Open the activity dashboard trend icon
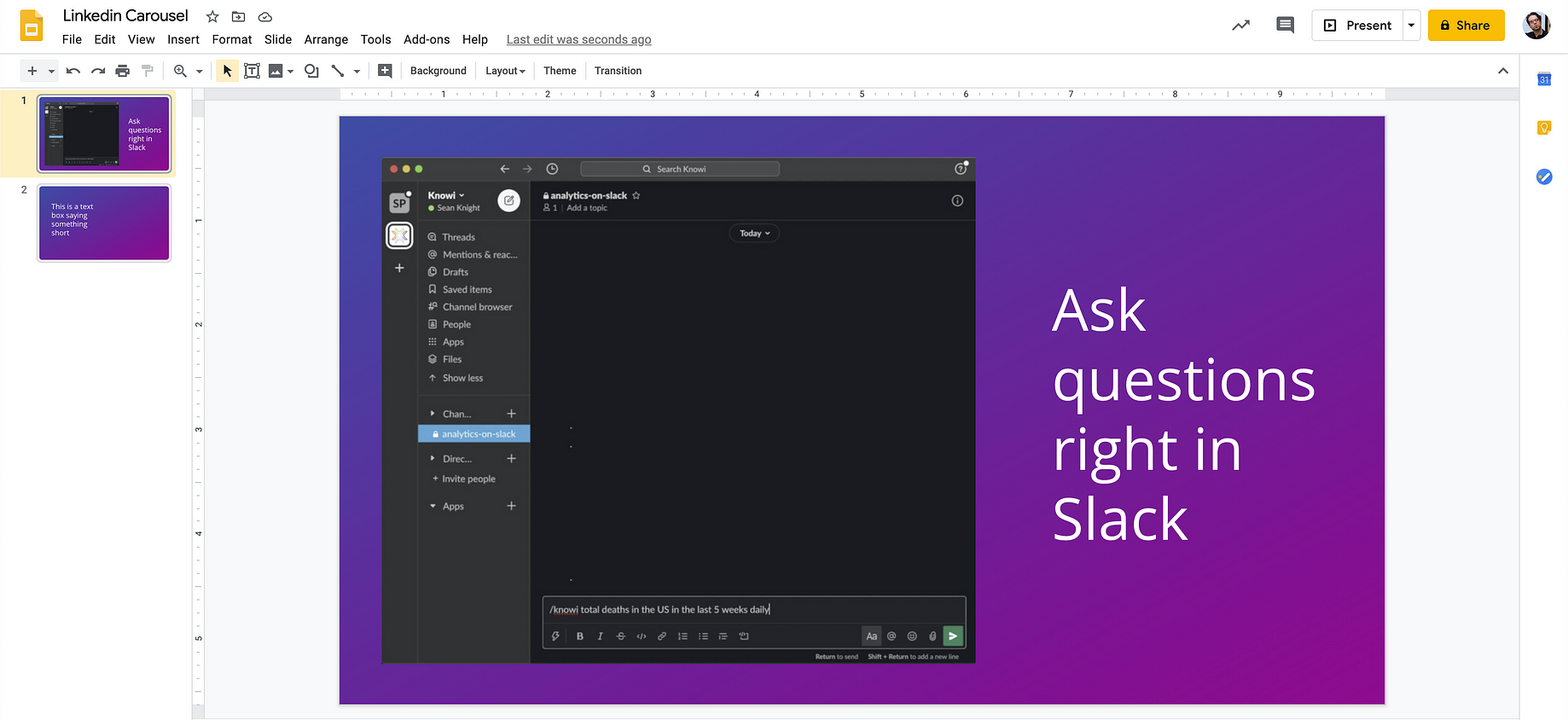 (1241, 26)
